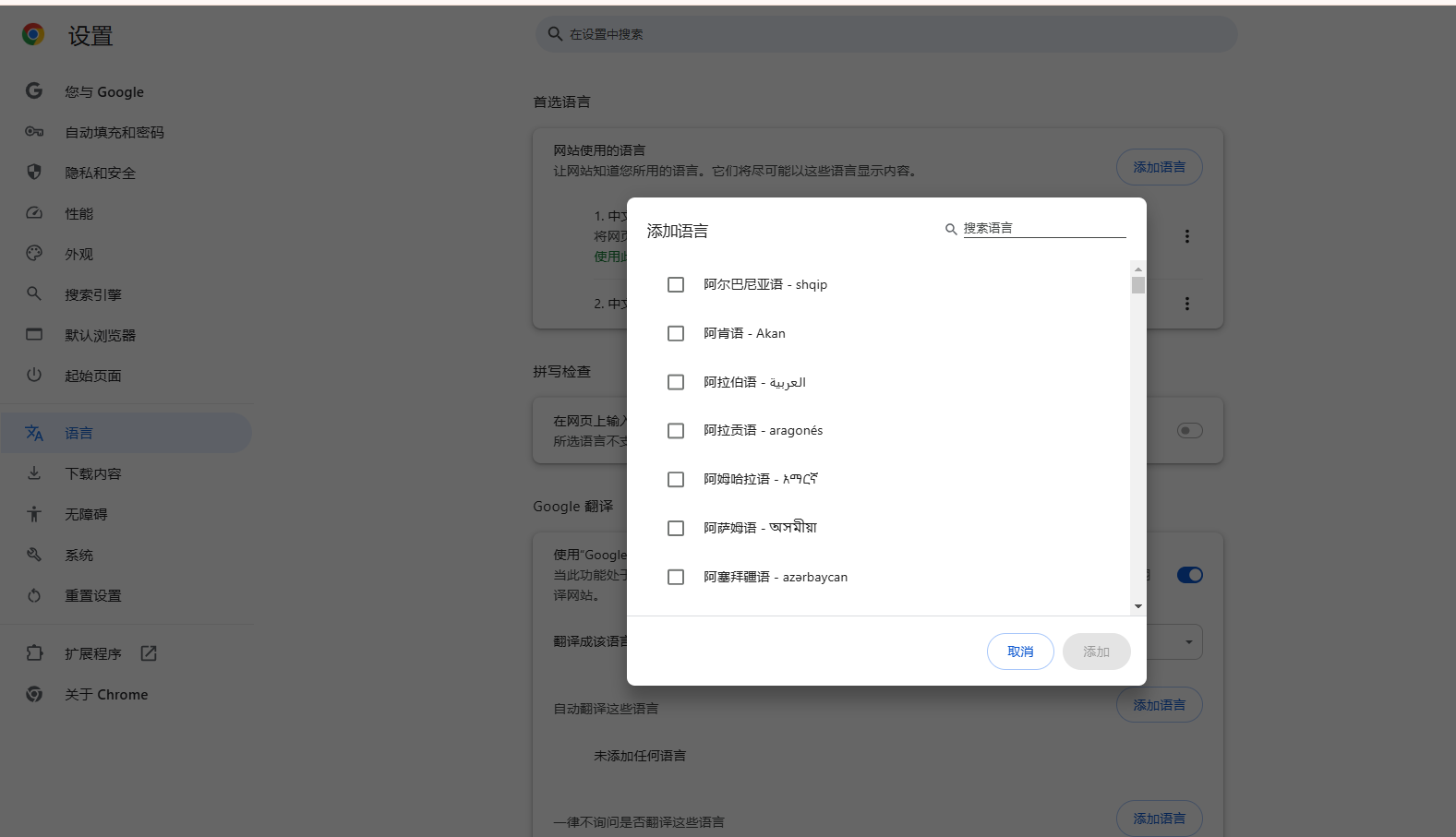Viewport: 1456px width, 837px height.
Task: Check the 阿姆哈拉语 checkbox
Action: click(676, 480)
